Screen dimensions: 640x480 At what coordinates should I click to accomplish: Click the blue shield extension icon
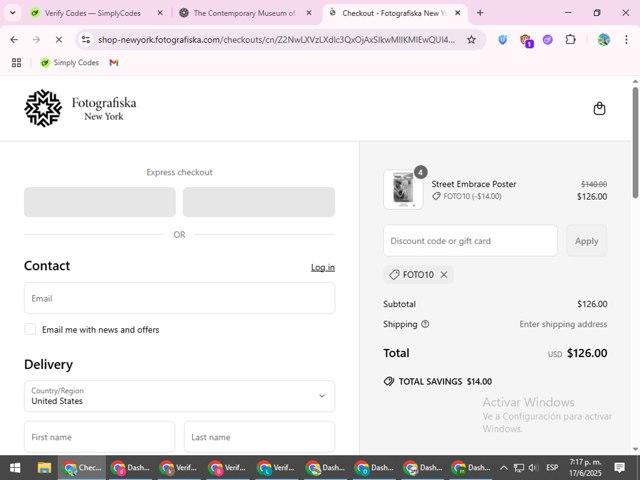(x=502, y=40)
